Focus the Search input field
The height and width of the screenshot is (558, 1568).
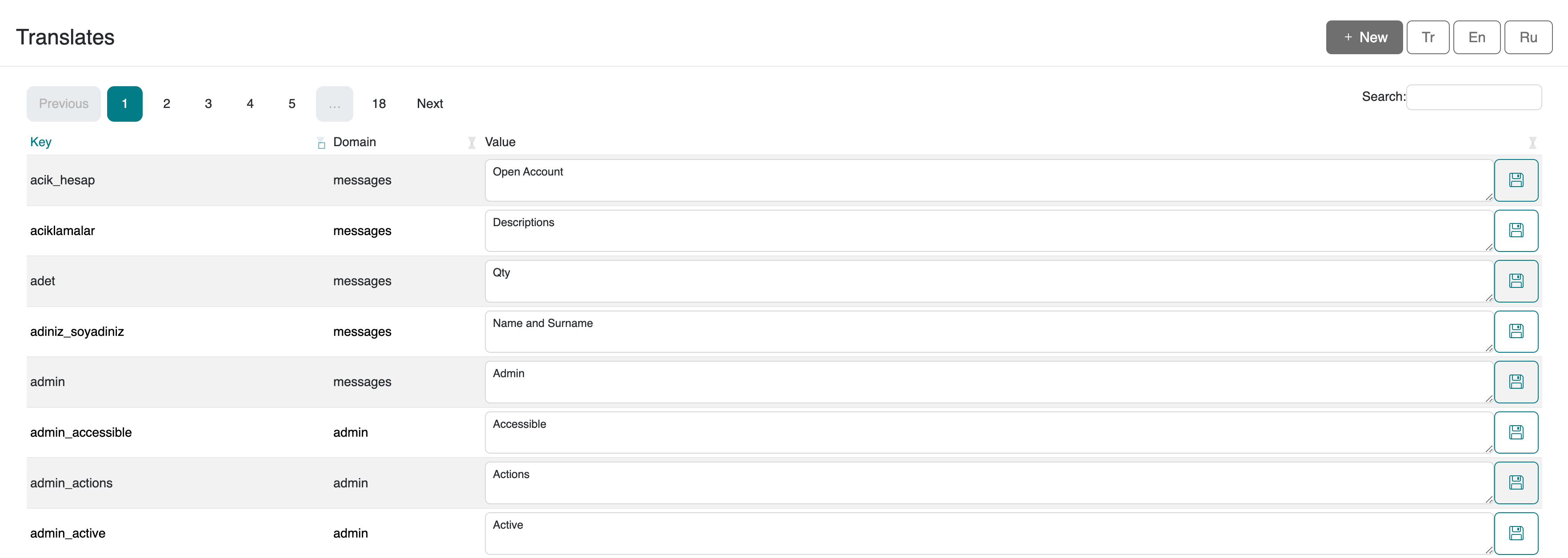point(1473,97)
